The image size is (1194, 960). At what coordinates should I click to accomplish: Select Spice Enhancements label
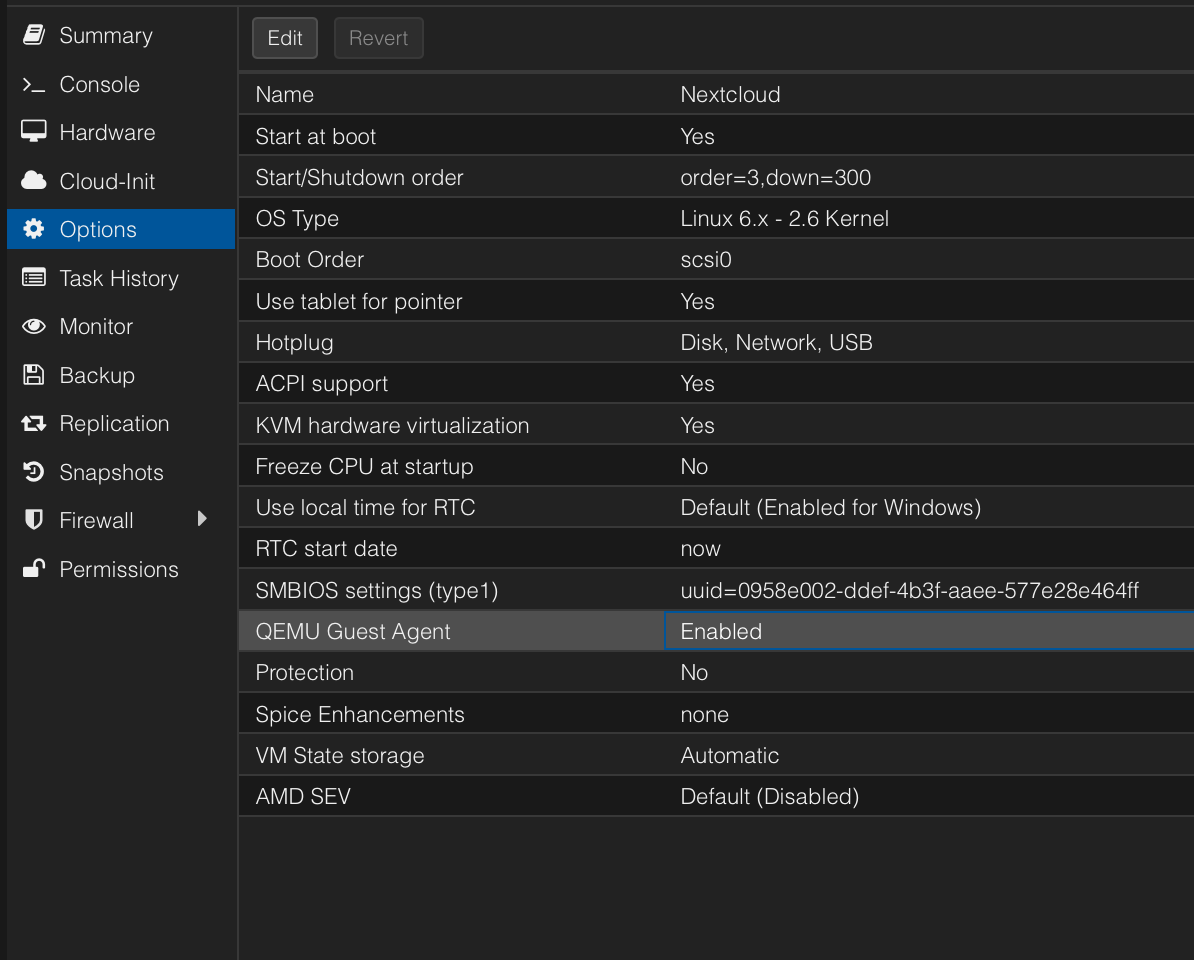[x=360, y=714]
